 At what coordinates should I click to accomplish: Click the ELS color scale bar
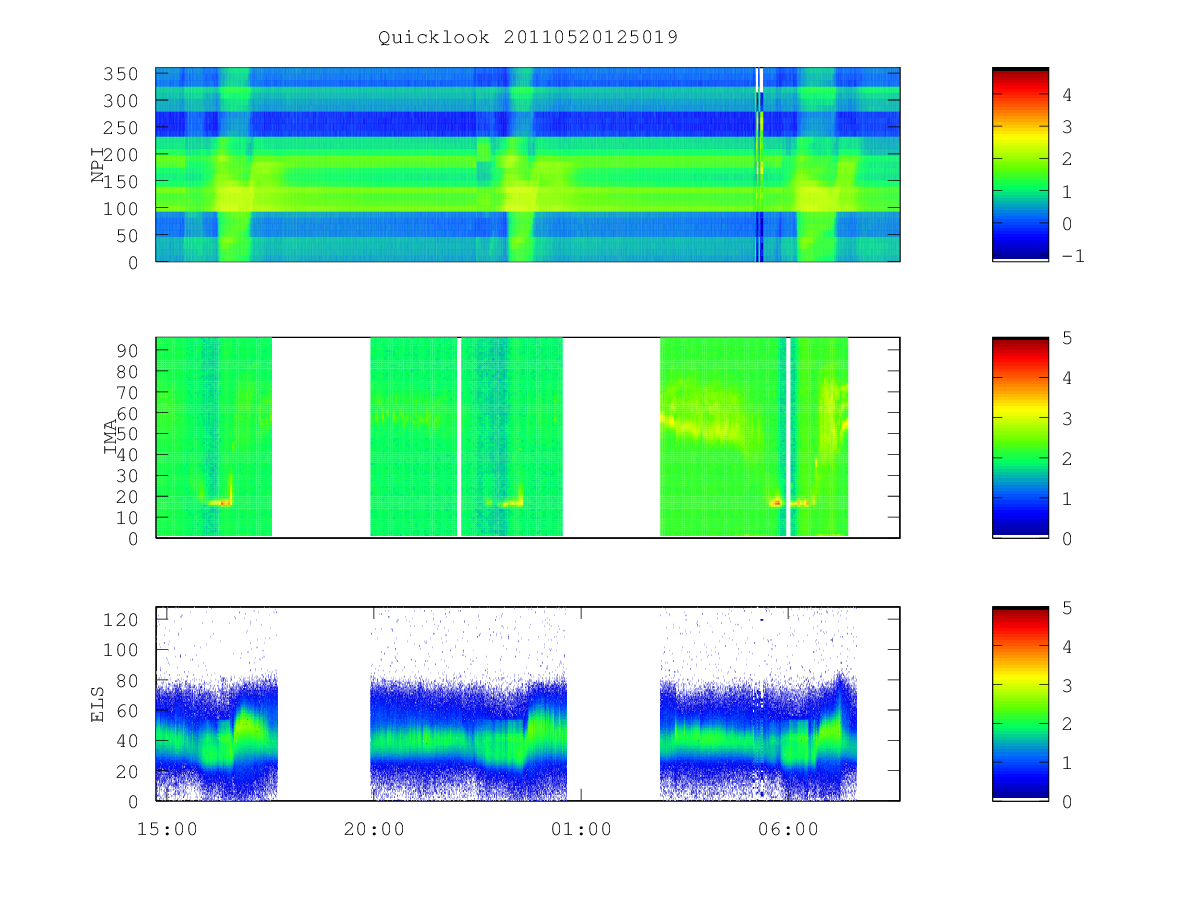1020,704
